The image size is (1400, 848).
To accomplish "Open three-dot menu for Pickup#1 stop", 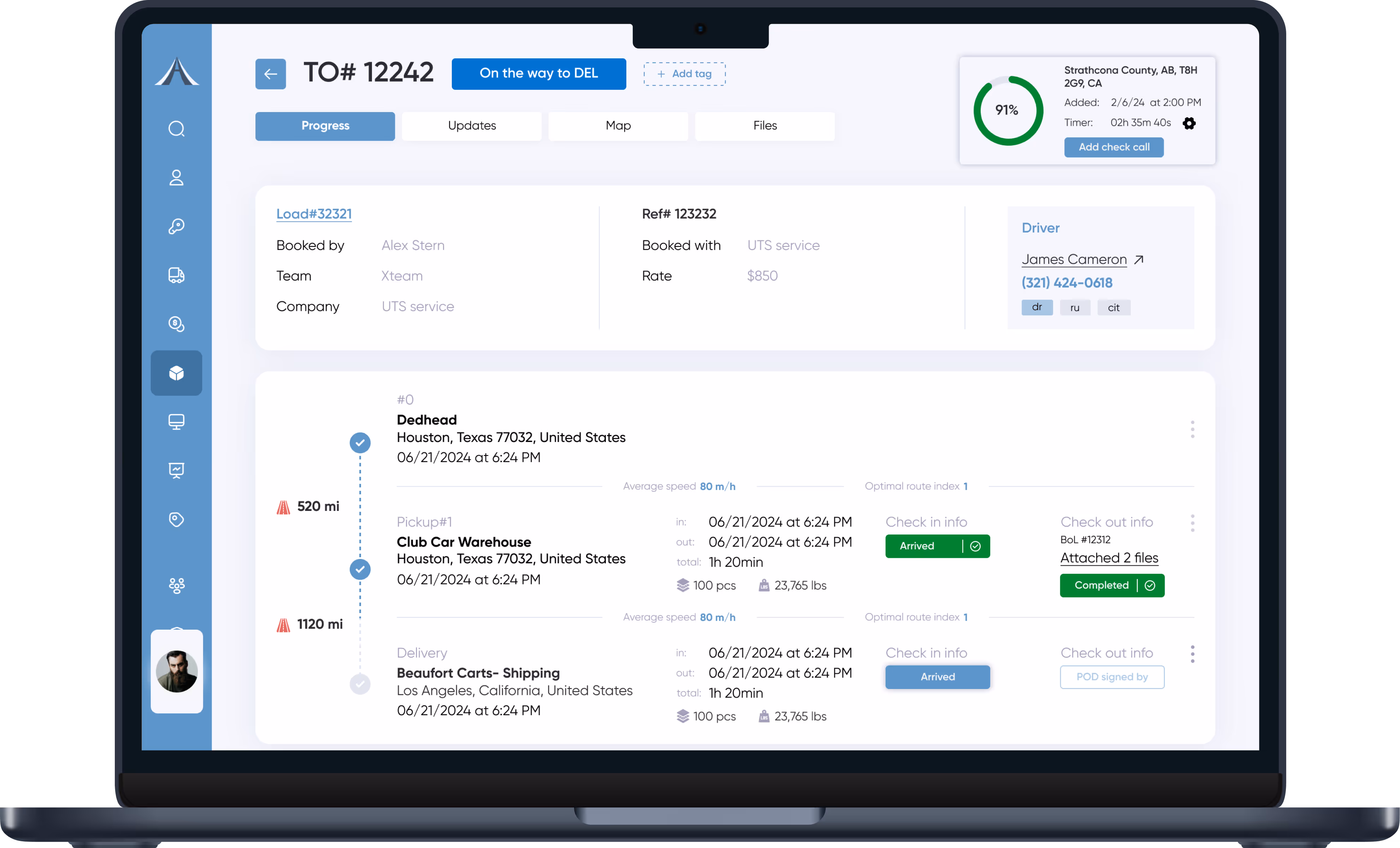I will (1192, 523).
